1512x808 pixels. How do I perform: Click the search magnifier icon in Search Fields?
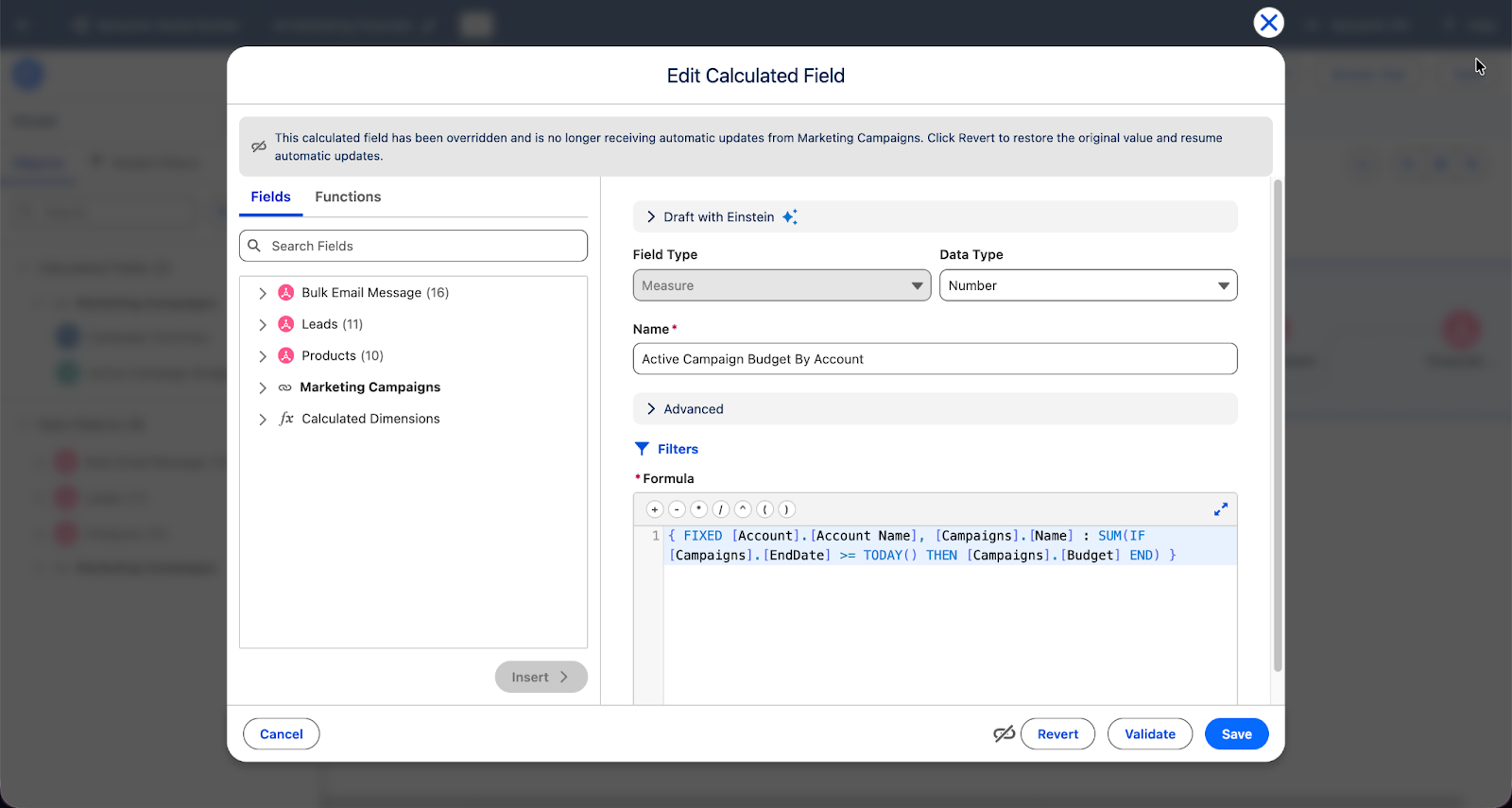pos(254,246)
